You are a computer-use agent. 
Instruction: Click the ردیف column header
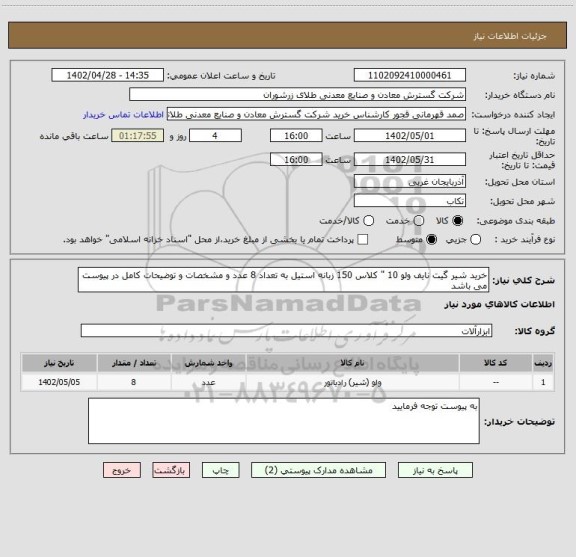click(x=543, y=363)
